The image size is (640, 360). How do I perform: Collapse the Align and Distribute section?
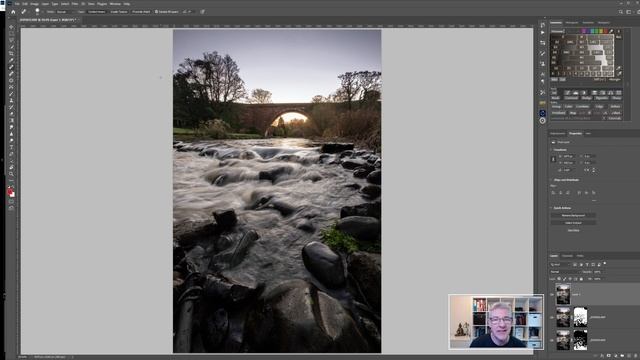pyautogui.click(x=551, y=180)
